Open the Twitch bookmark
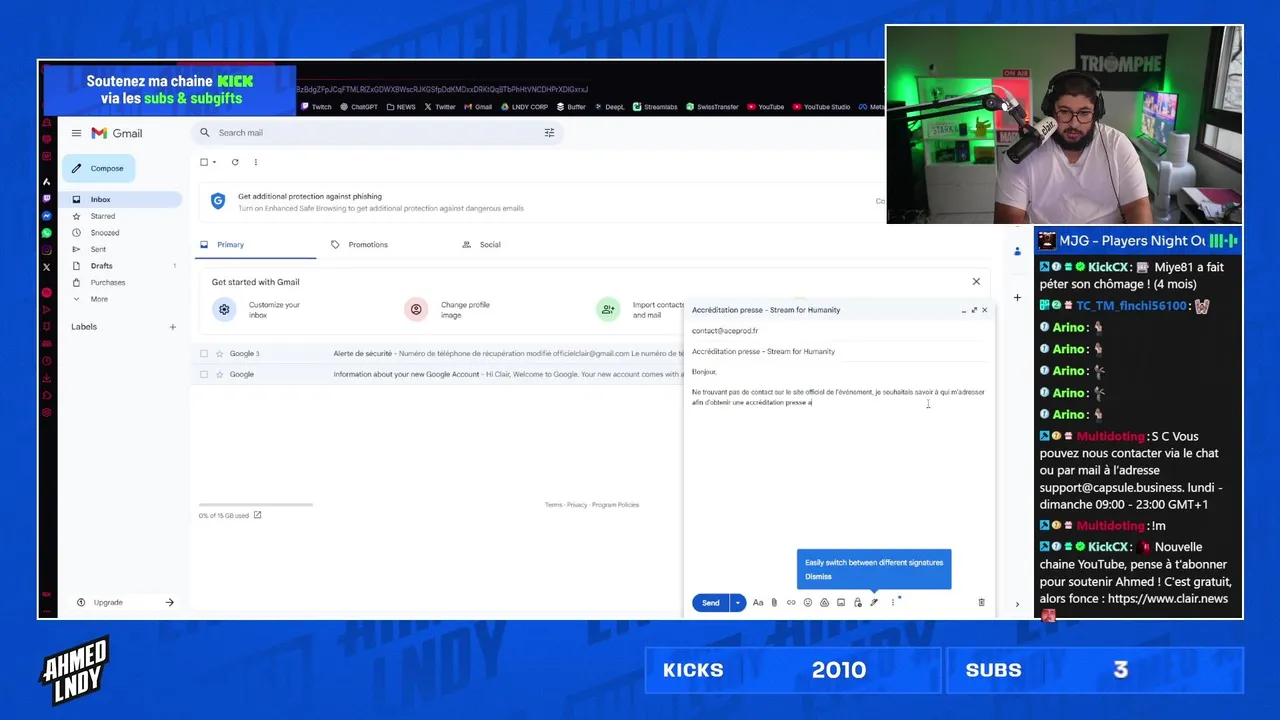The width and height of the screenshot is (1280, 720). tap(316, 107)
